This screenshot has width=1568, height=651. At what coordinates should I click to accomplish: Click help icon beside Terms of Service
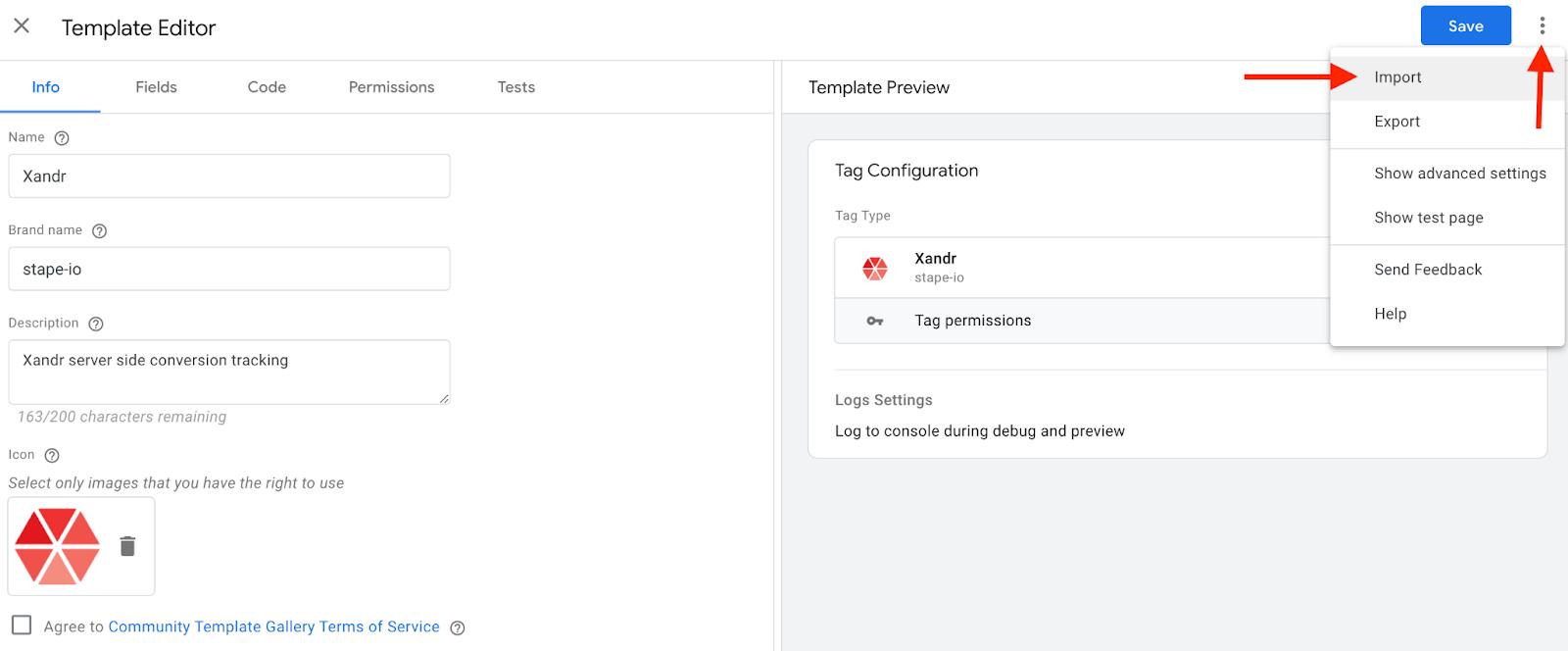click(x=457, y=627)
